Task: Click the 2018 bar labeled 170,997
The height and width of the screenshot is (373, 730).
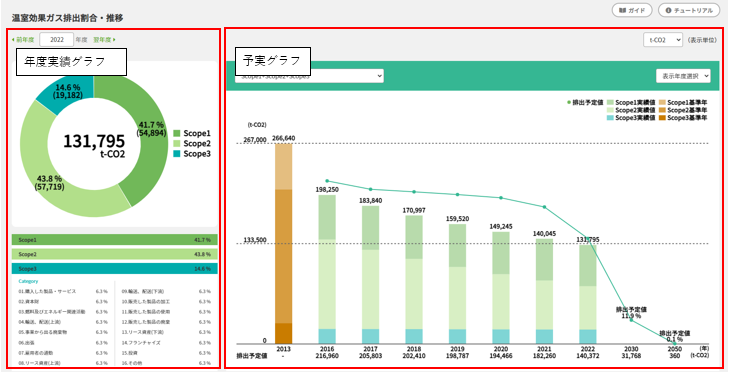Action: 414,279
